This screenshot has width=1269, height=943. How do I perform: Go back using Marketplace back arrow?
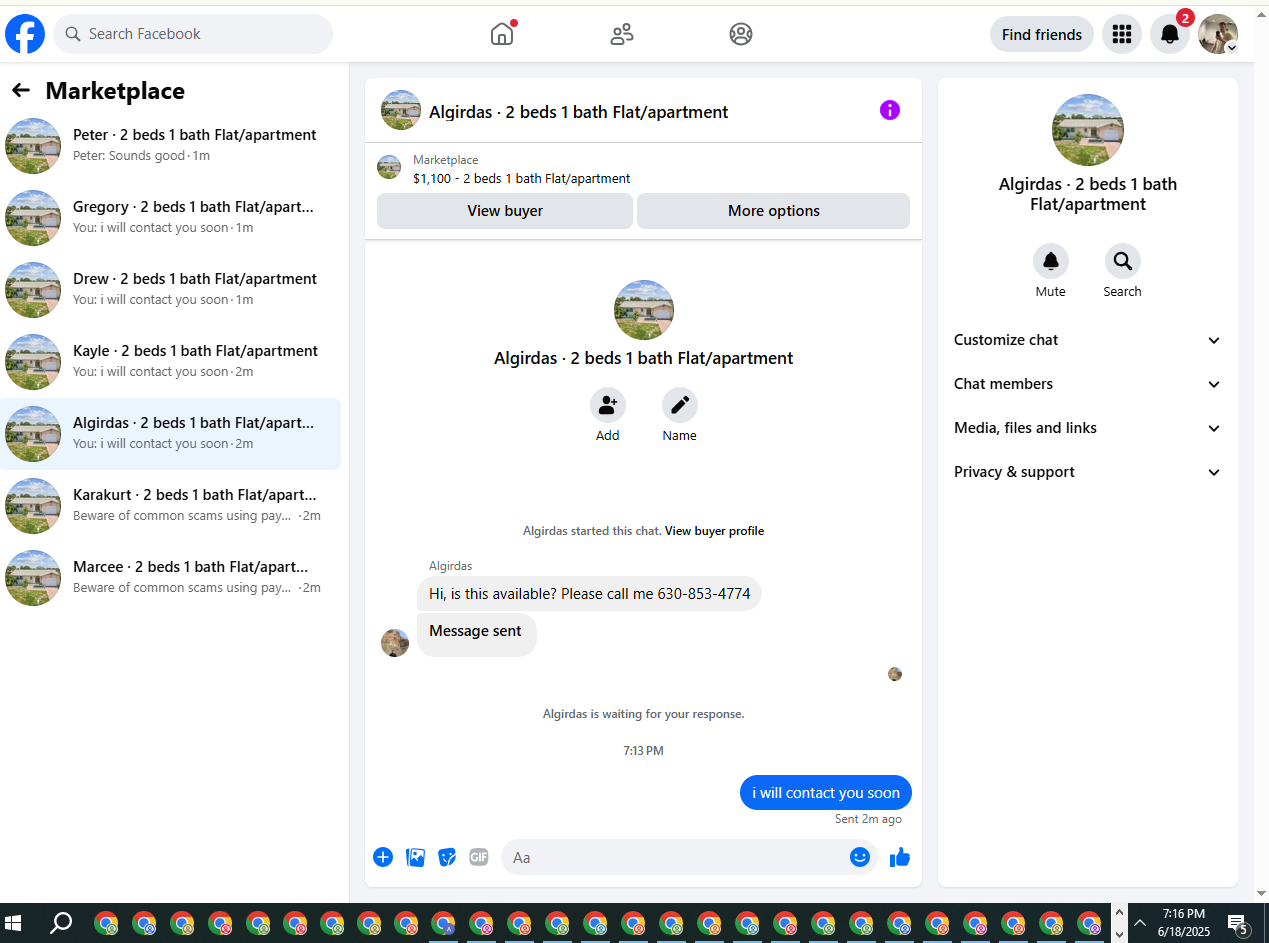coord(21,91)
